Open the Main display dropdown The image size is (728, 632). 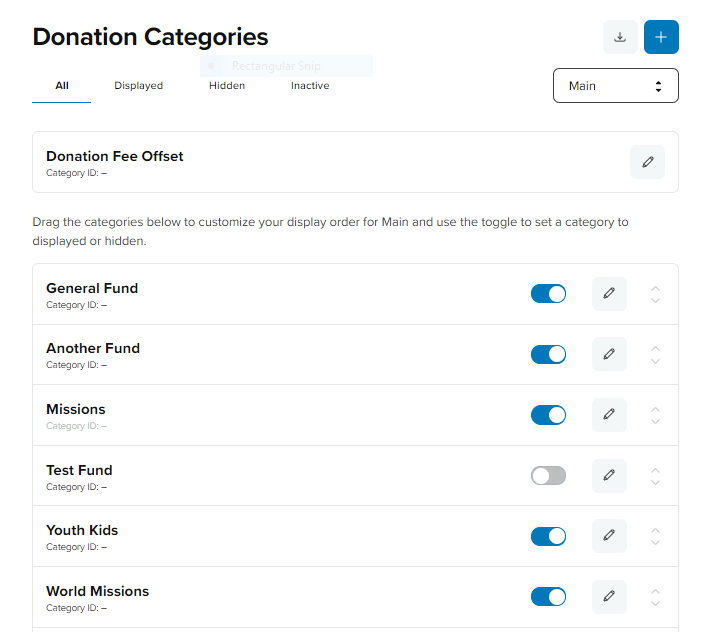click(x=615, y=86)
